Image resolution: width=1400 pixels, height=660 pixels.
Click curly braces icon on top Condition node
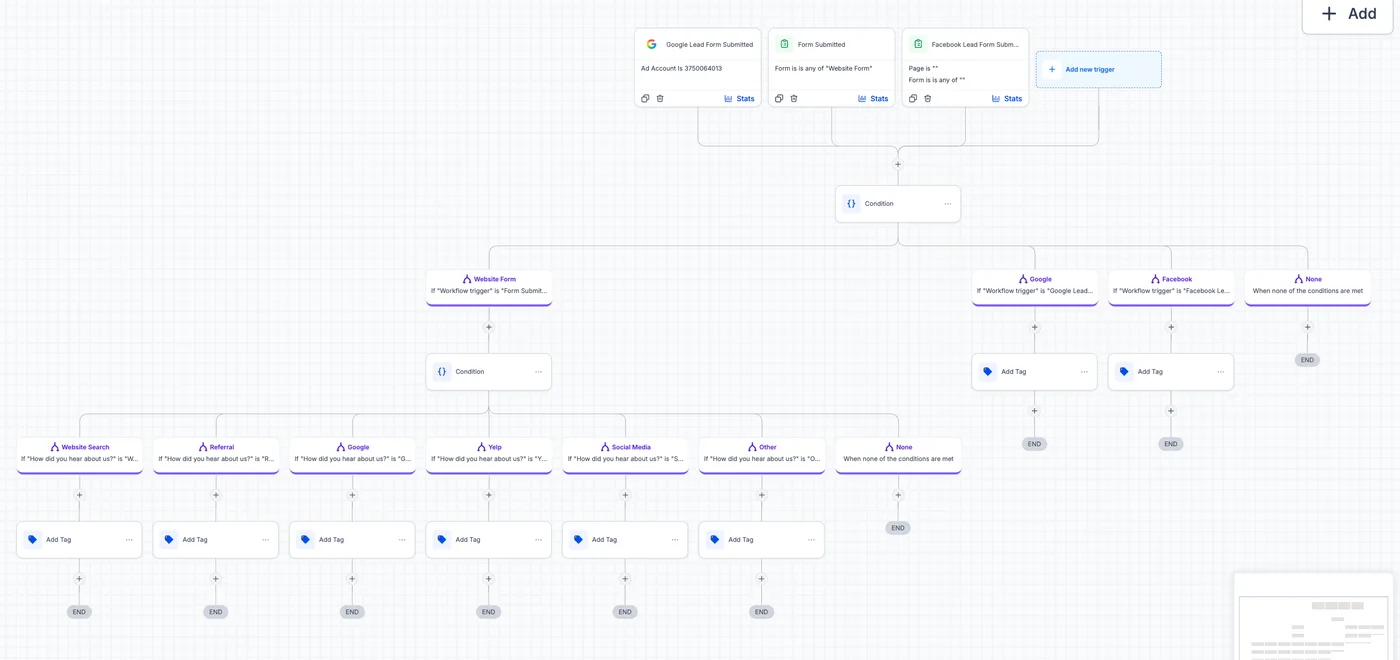[851, 203]
